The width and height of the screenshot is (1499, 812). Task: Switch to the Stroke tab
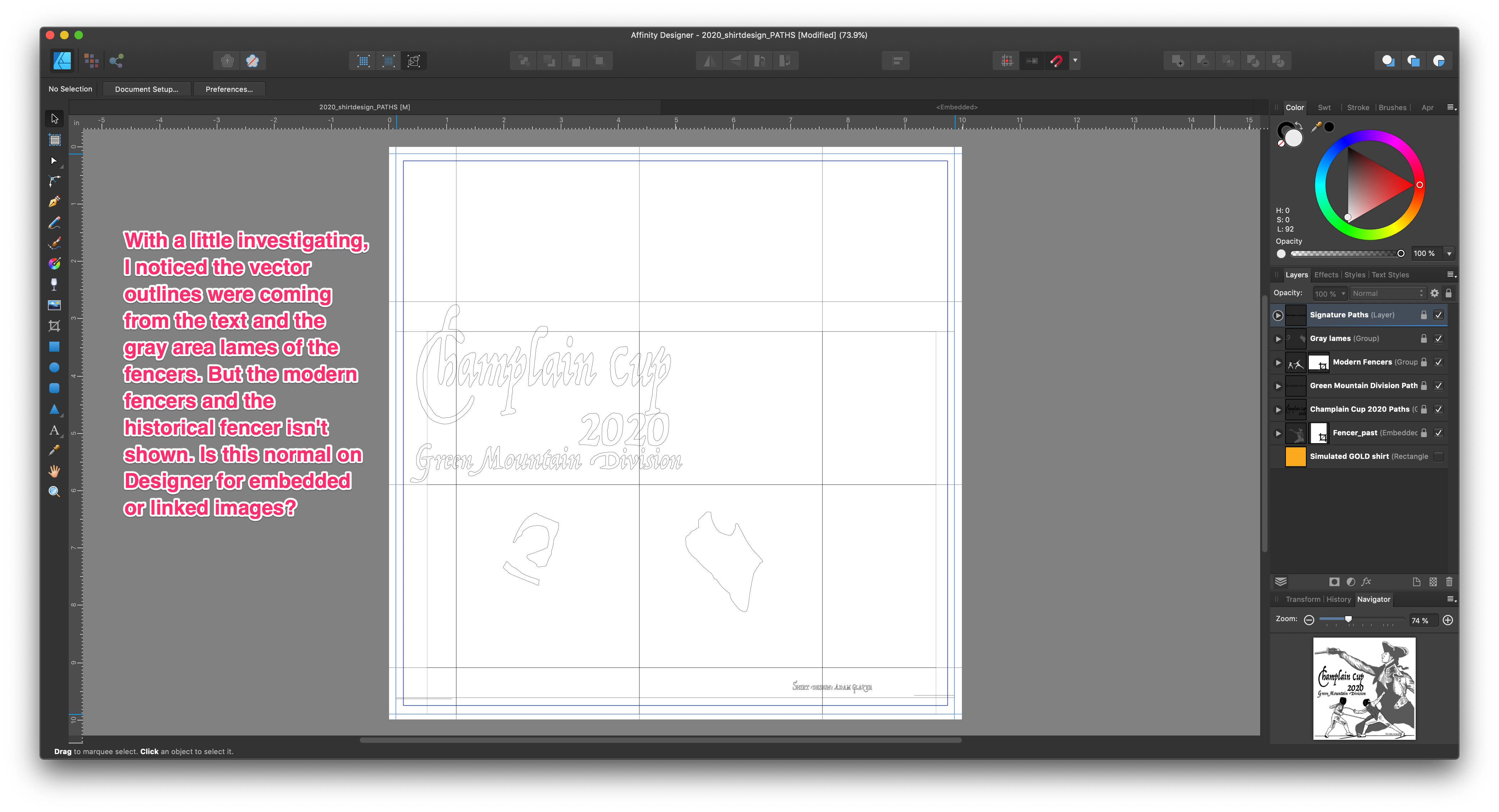1358,108
